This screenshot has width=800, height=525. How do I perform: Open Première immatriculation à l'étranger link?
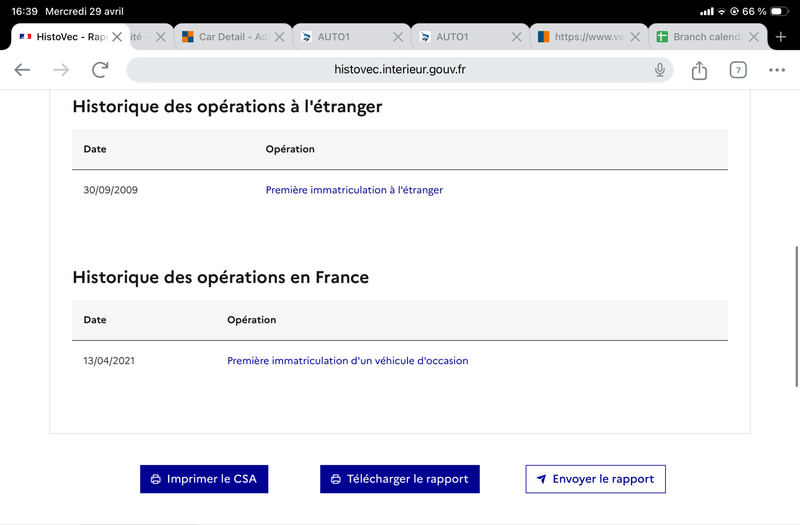[x=354, y=190]
